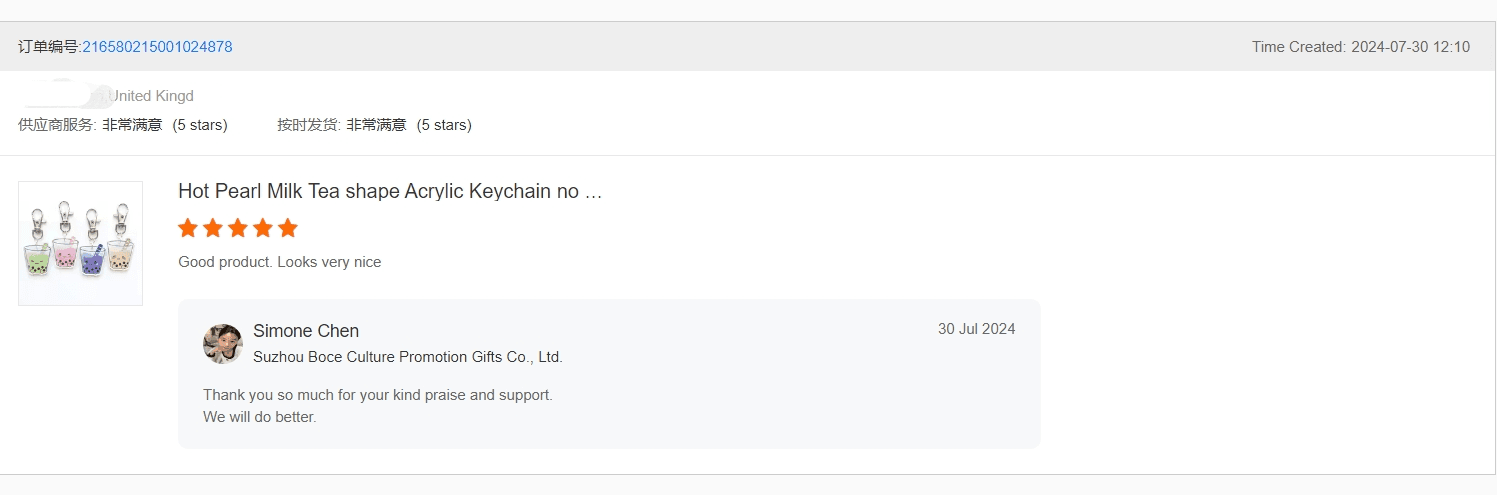Click the Time Created timestamp
This screenshot has width=1497, height=495.
1360,47
